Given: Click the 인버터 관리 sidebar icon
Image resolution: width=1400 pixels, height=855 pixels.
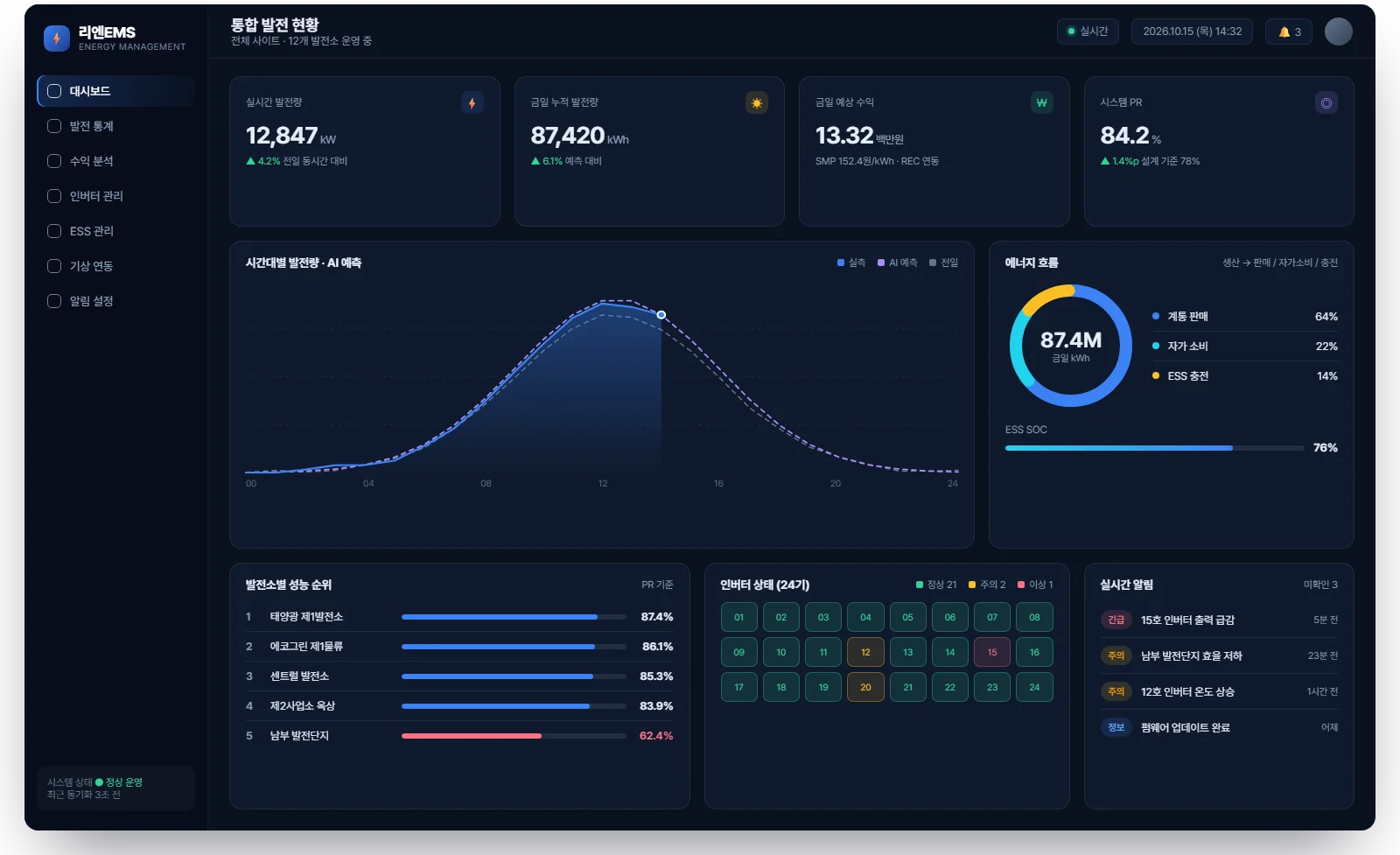Looking at the screenshot, I should 54,196.
